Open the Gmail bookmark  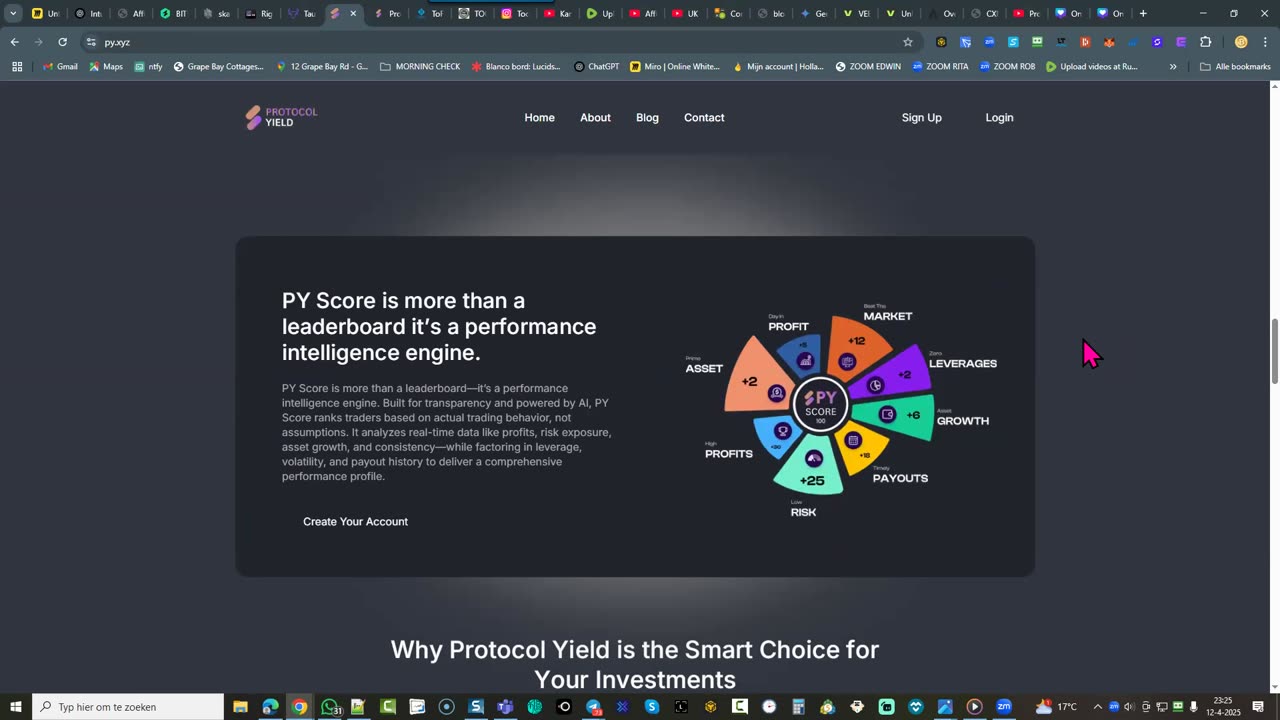pyautogui.click(x=60, y=67)
